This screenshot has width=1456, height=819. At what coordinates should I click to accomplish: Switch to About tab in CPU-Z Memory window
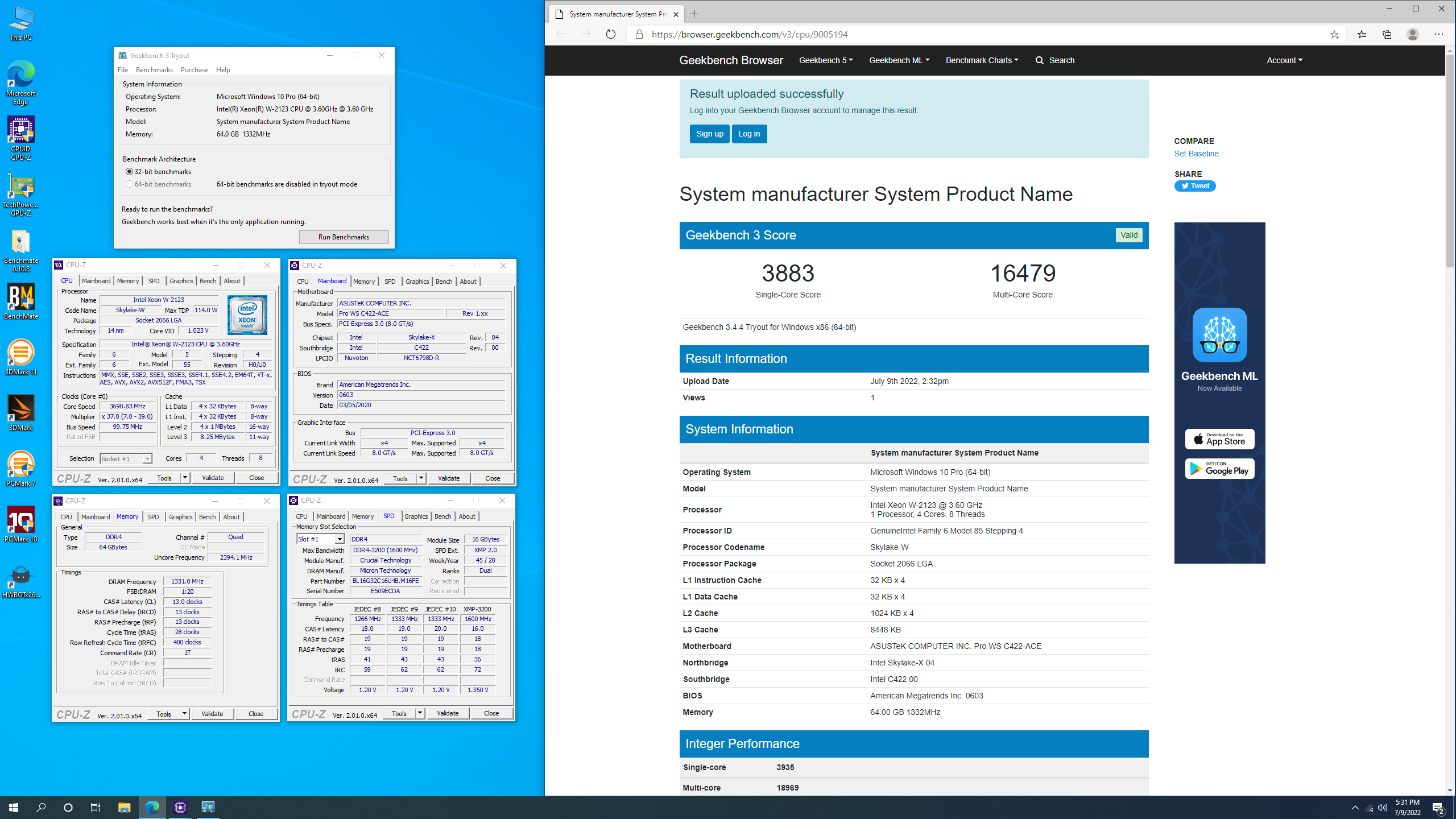tap(231, 517)
